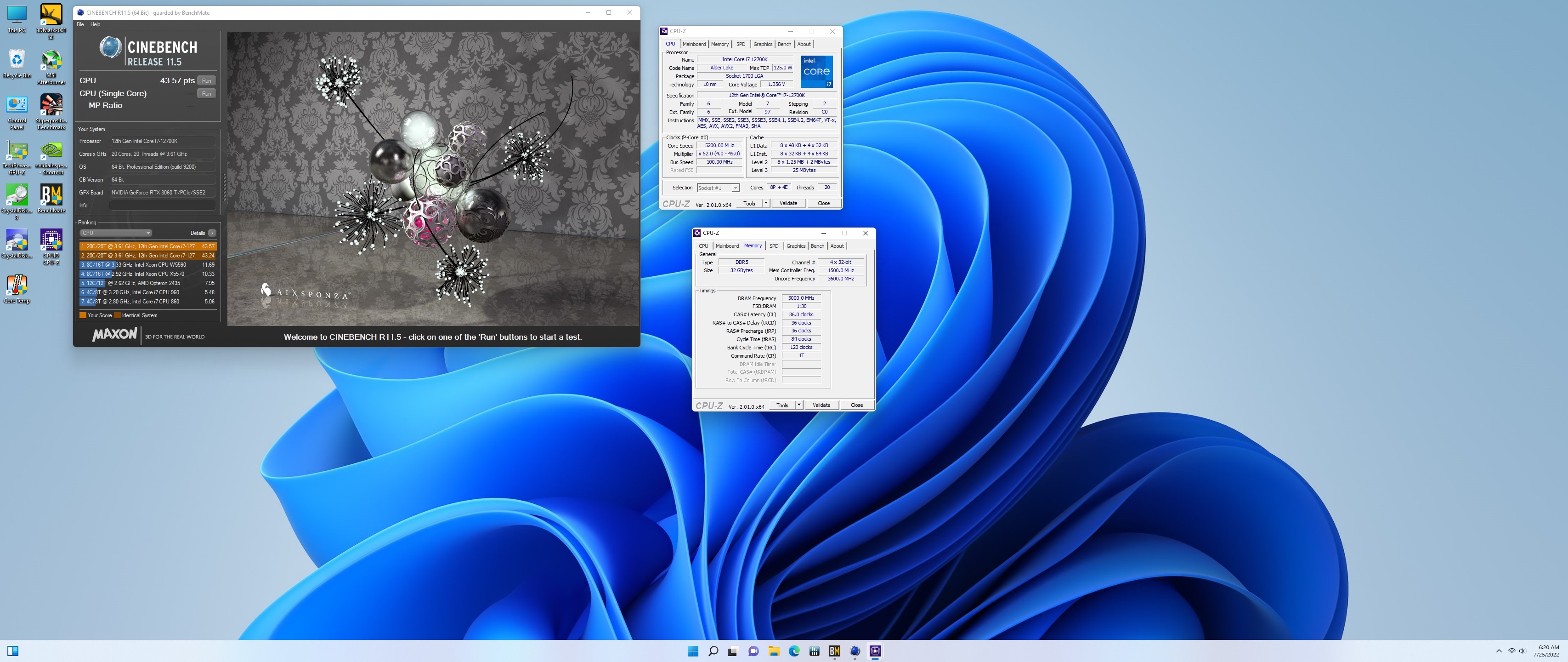The height and width of the screenshot is (662, 1568).
Task: Select the Xeon CPU W5590 ranking row
Action: pyautogui.click(x=147, y=265)
